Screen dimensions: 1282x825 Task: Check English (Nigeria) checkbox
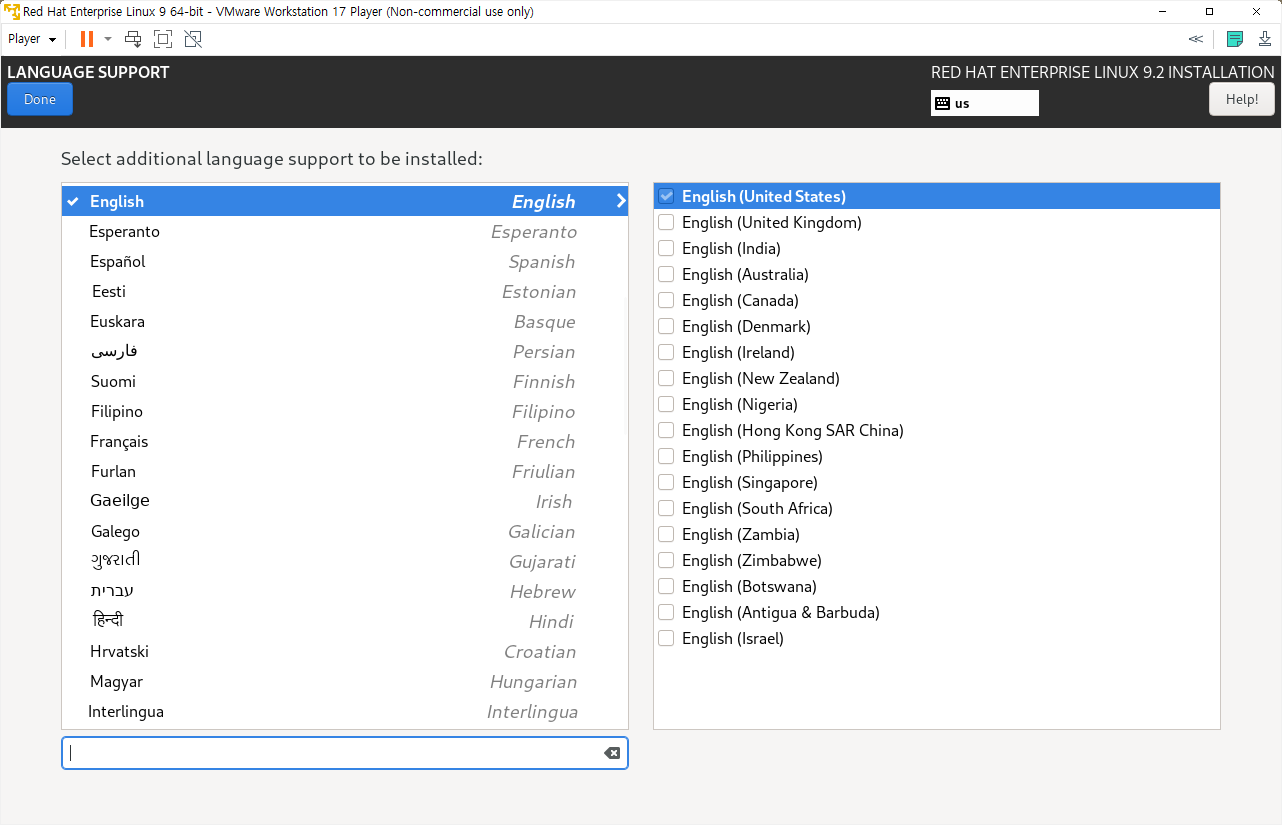pyautogui.click(x=666, y=404)
